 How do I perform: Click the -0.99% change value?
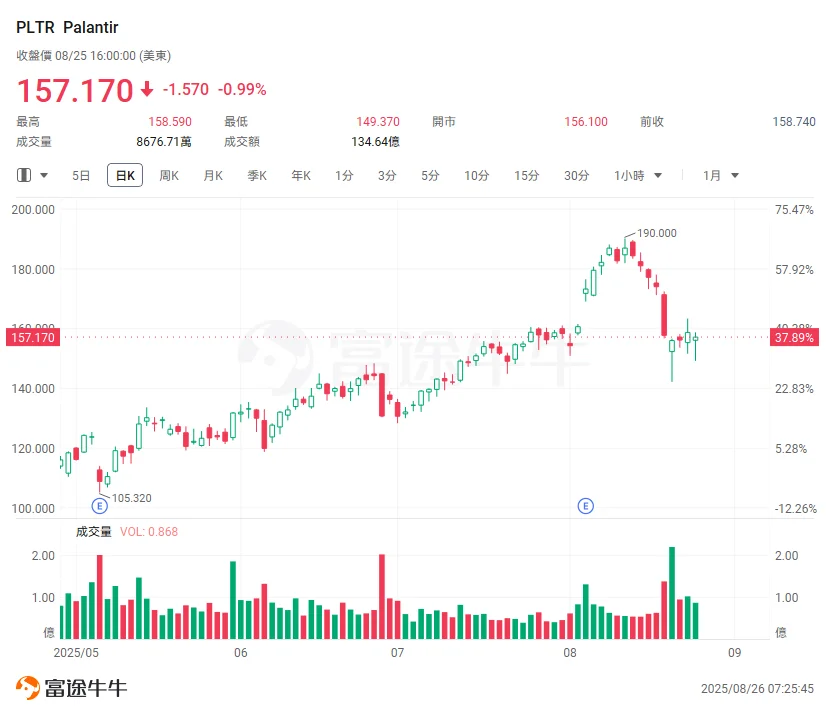pos(242,89)
